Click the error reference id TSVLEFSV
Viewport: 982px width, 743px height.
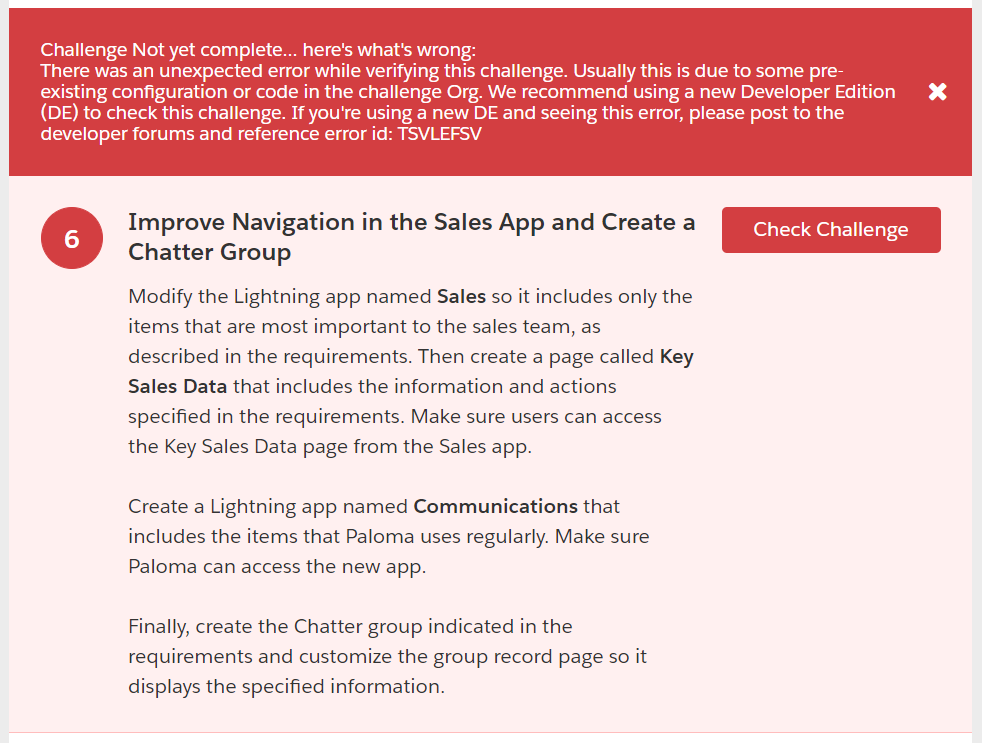(440, 134)
